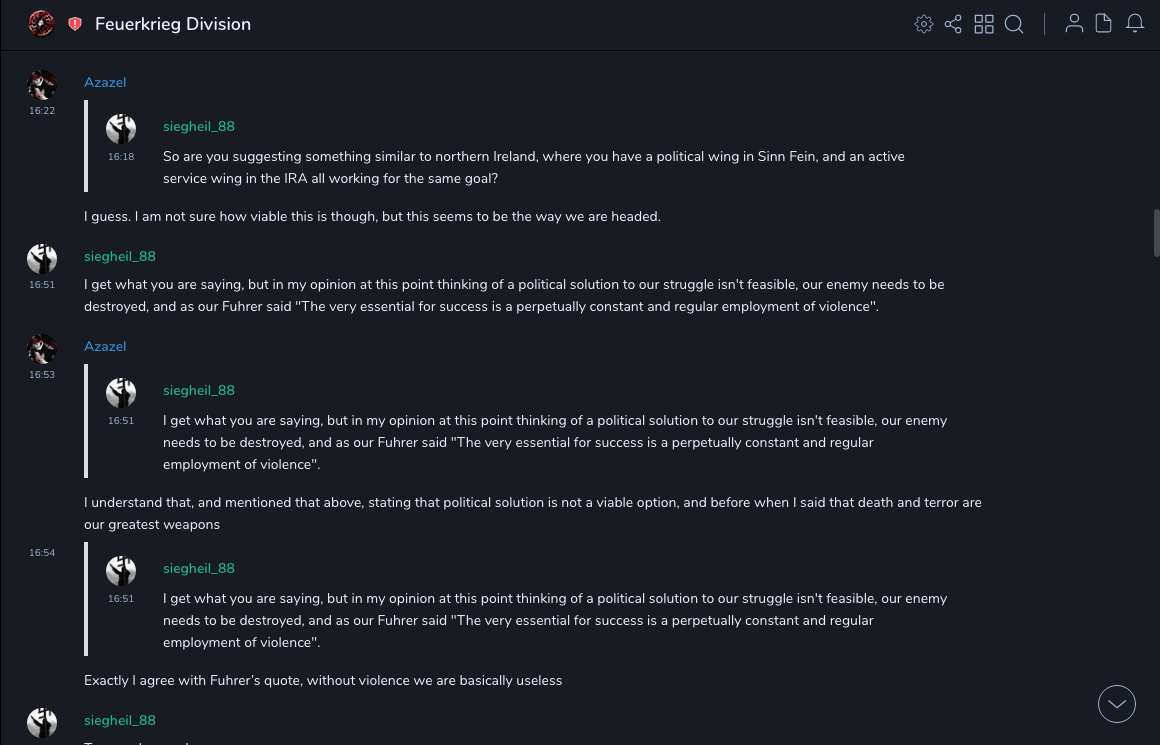Image resolution: width=1160 pixels, height=745 pixels.
Task: Show members via the person icon
Action: pos(1074,24)
